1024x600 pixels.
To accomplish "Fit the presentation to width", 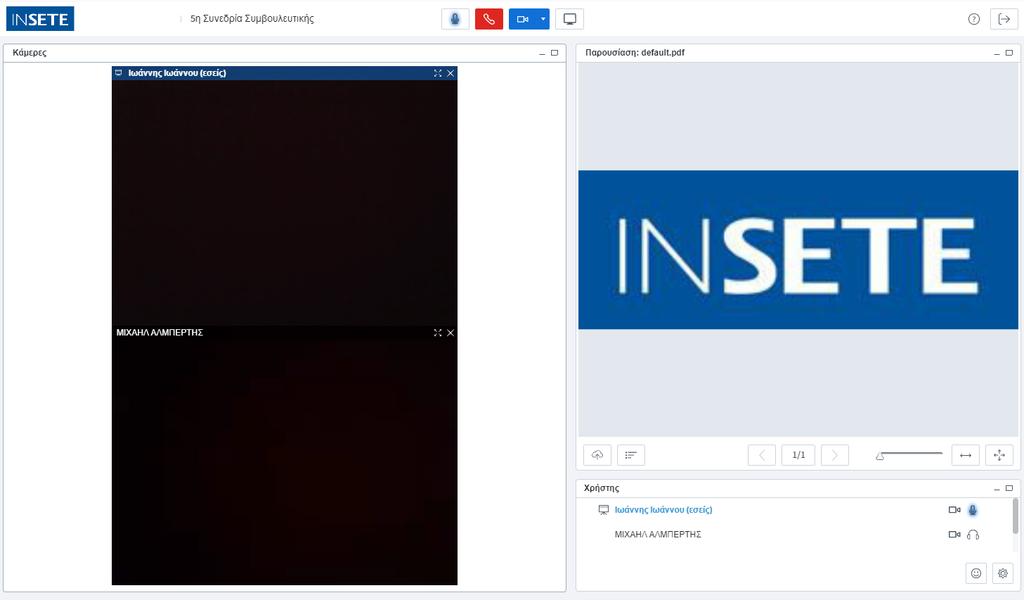I will [x=965, y=455].
